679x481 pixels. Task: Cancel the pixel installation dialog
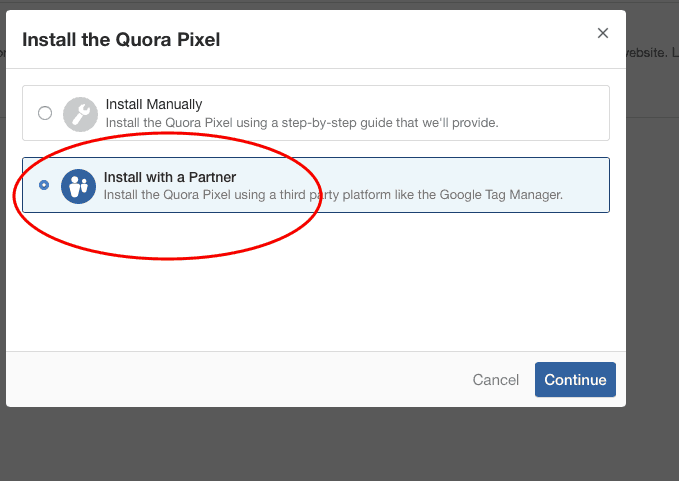[x=495, y=380]
